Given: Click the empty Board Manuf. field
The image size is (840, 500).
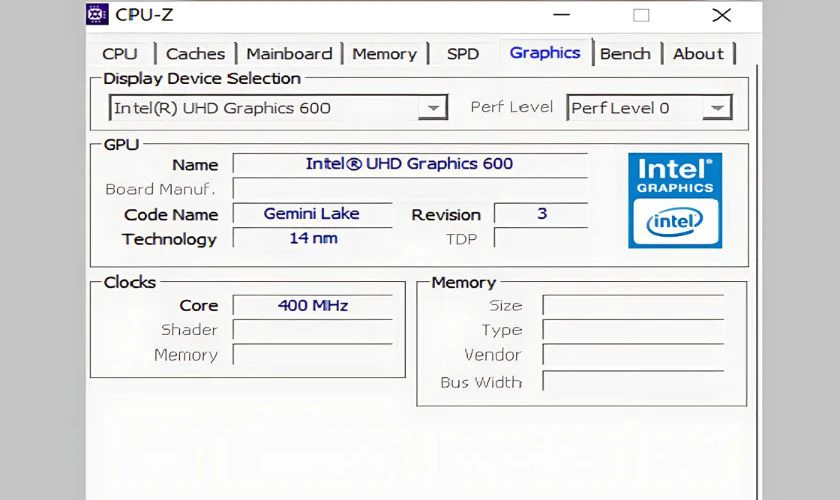Looking at the screenshot, I should click(x=410, y=189).
